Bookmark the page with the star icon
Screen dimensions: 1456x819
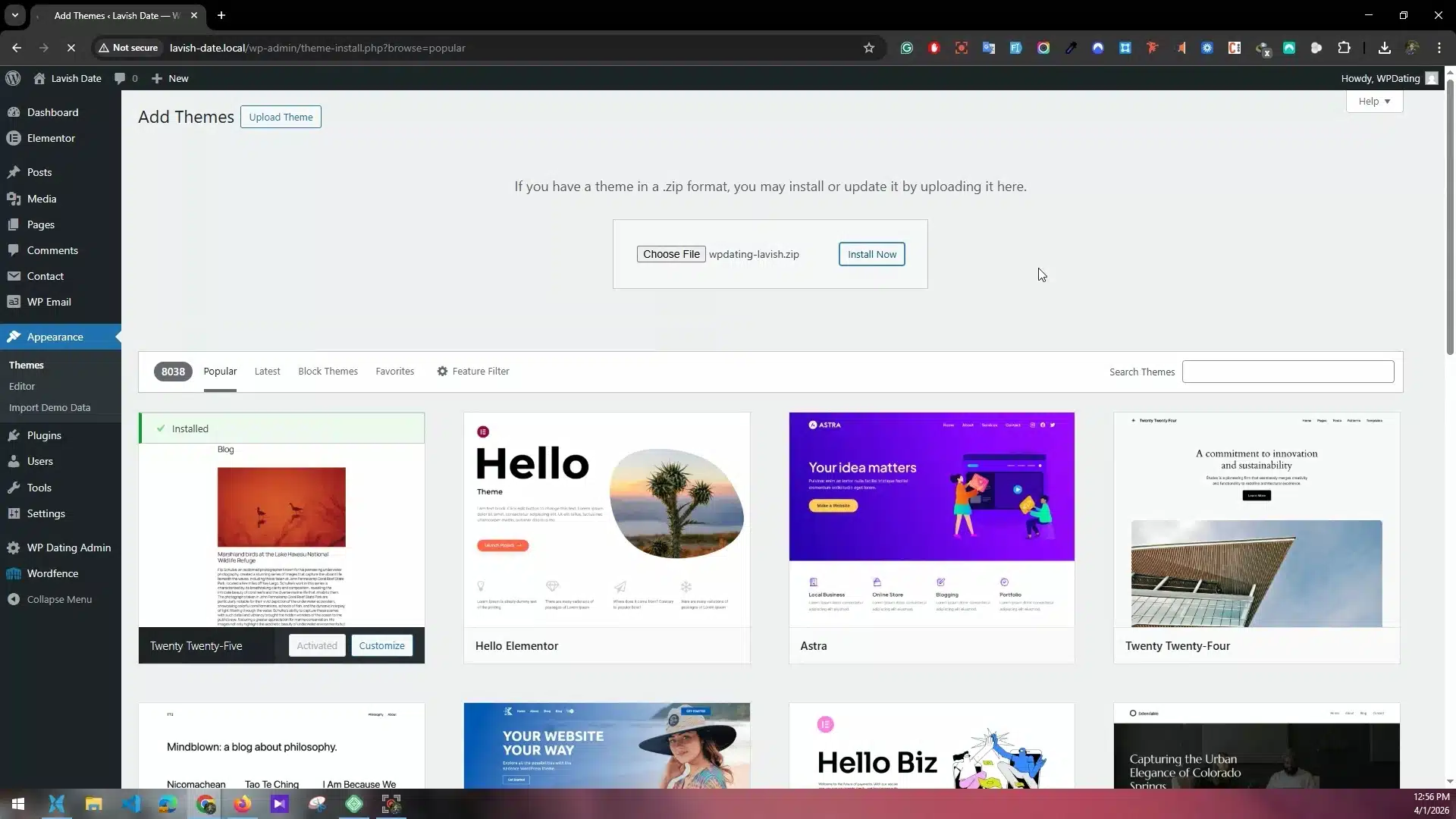[x=869, y=48]
